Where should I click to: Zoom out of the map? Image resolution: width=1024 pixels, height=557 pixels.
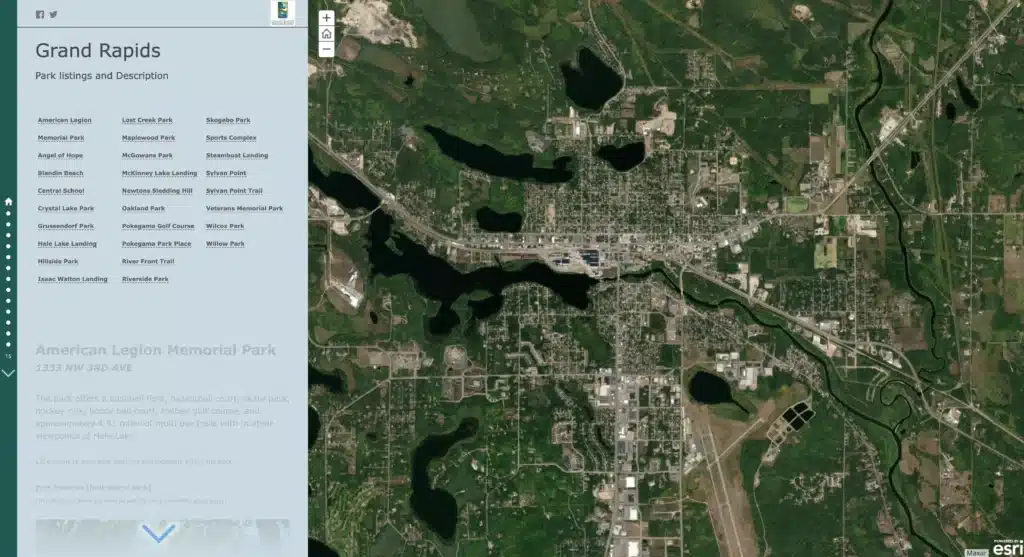[326, 48]
